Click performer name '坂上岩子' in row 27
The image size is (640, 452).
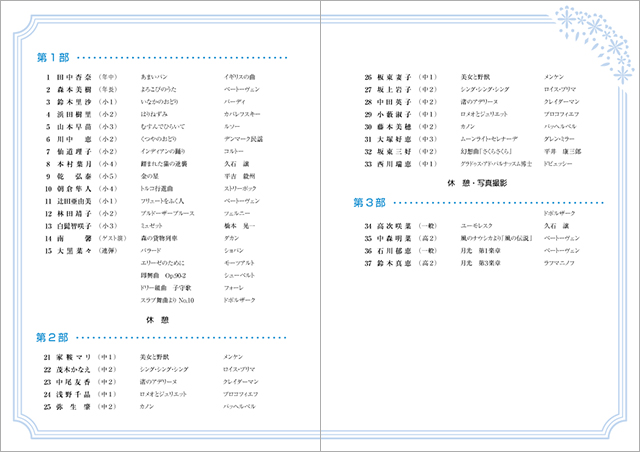394,90
